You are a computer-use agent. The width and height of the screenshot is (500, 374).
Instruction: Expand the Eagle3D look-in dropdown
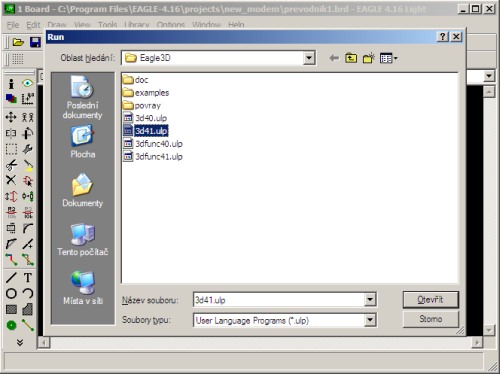click(309, 58)
